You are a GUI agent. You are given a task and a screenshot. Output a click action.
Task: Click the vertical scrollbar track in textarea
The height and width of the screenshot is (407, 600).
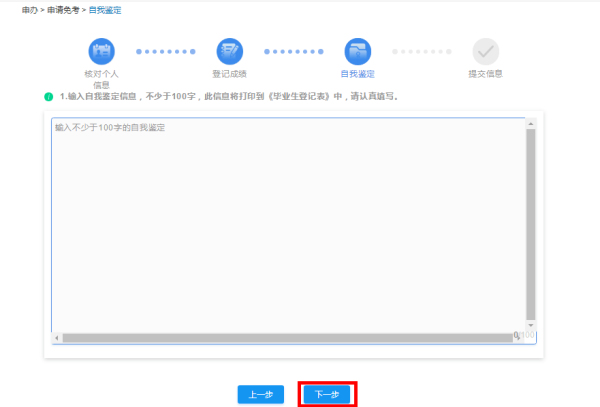tap(531, 224)
